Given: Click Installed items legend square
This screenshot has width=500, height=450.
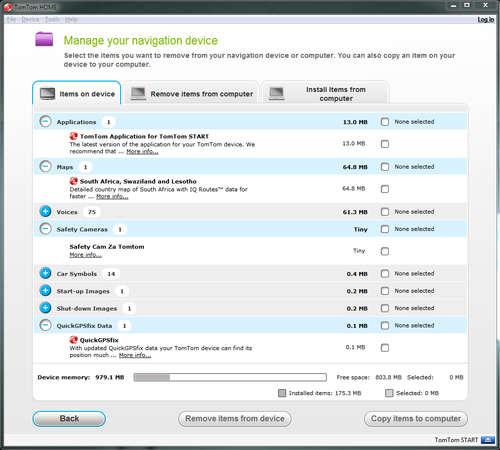Looking at the screenshot, I should [282, 393].
